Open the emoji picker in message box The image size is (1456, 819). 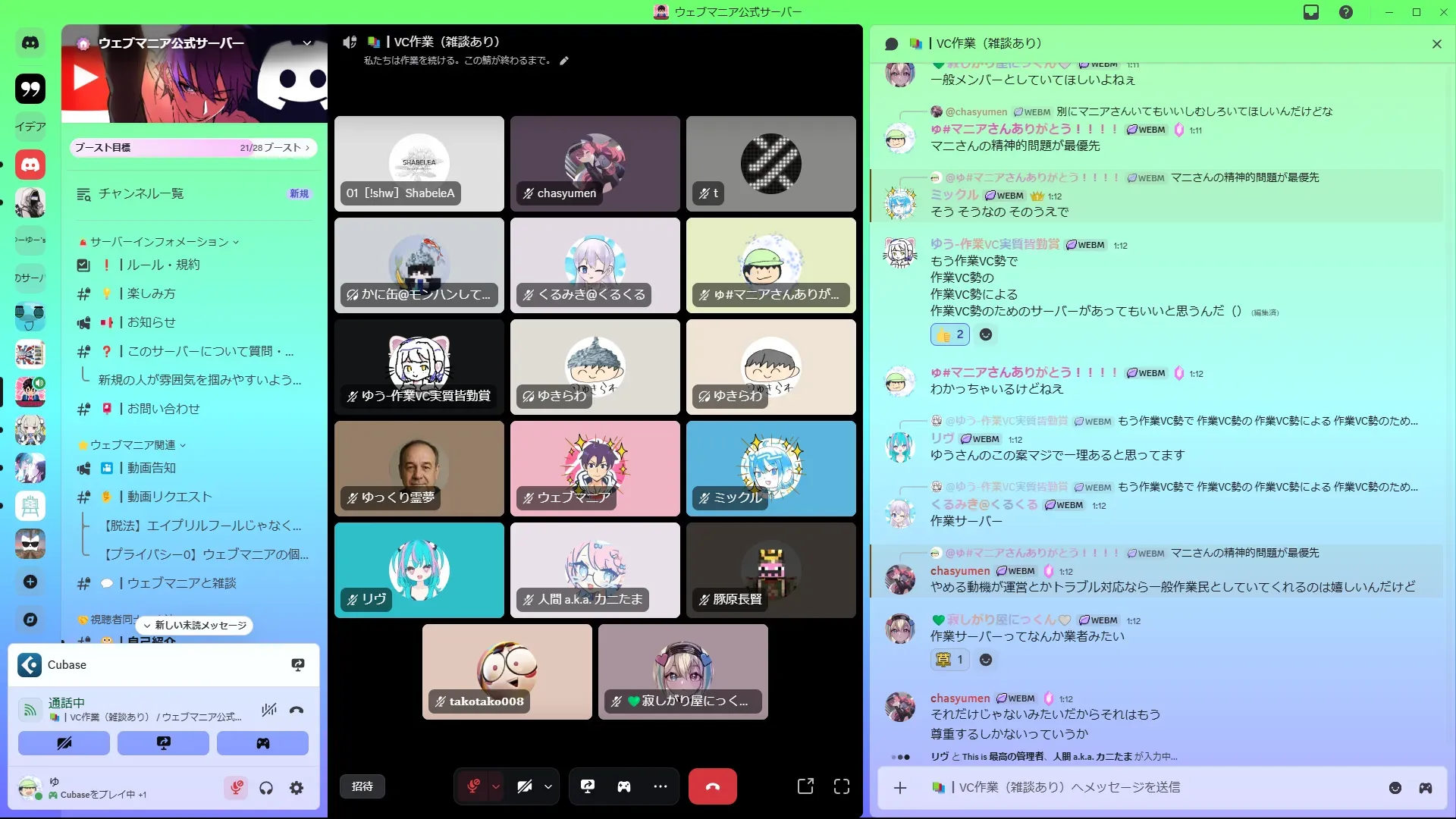point(1395,788)
